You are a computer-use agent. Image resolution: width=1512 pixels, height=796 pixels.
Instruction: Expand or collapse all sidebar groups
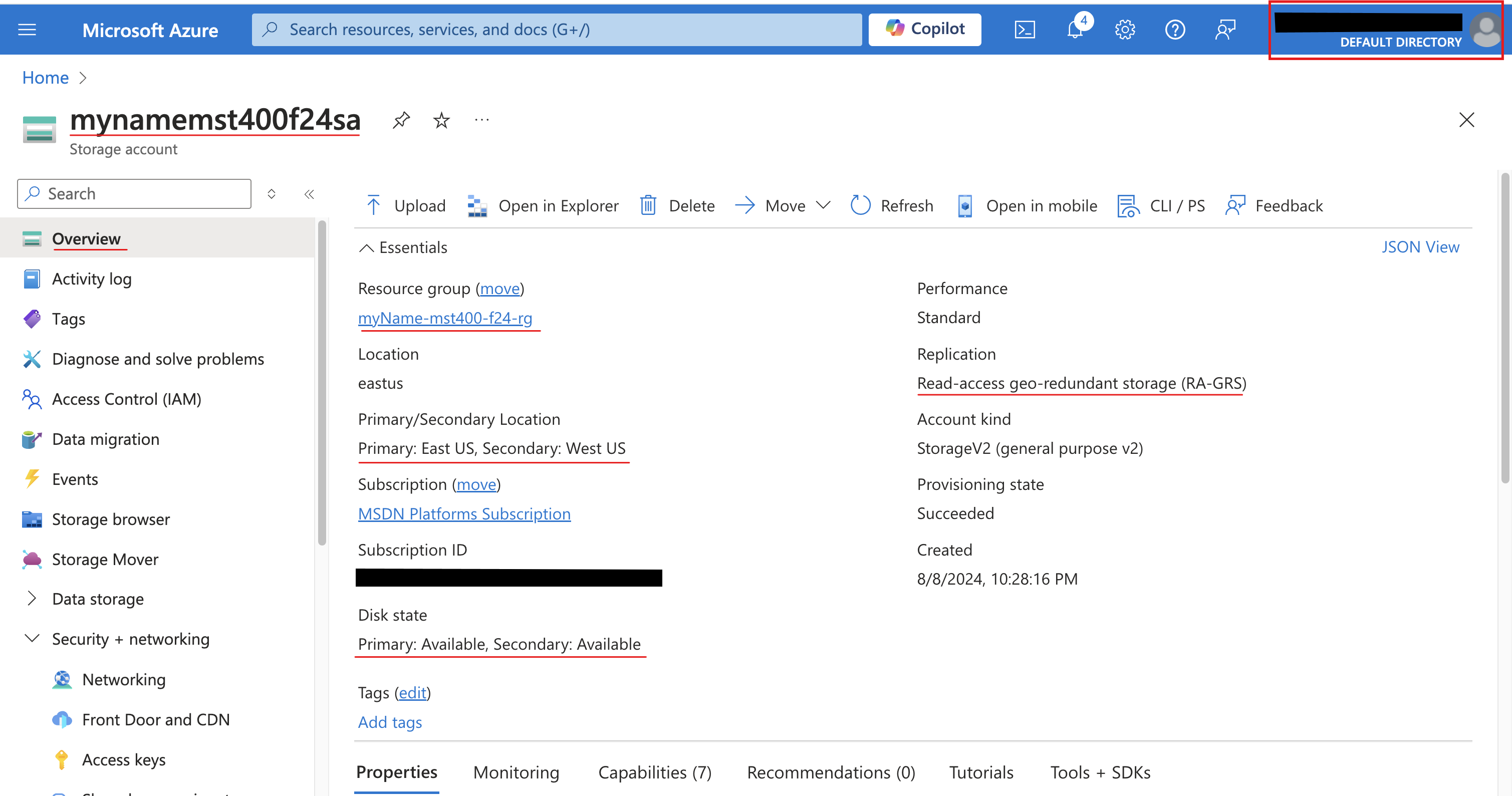coord(271,194)
